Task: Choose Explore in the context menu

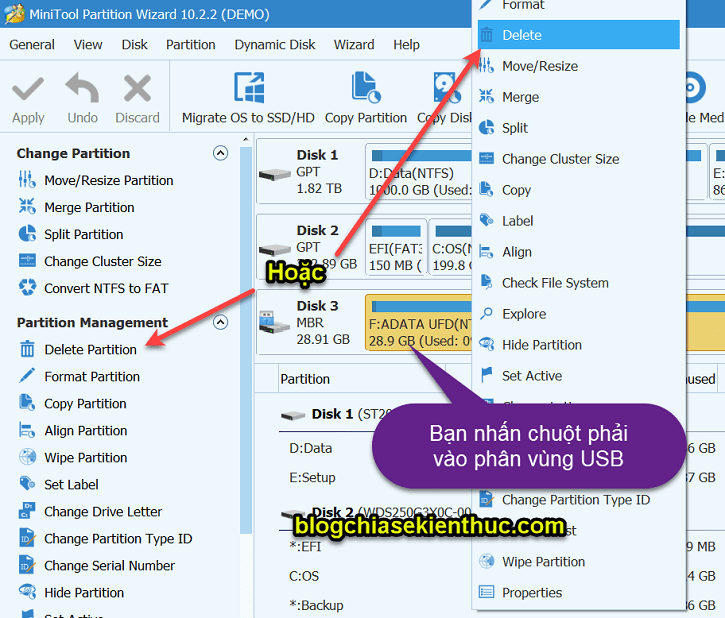Action: coord(579,314)
